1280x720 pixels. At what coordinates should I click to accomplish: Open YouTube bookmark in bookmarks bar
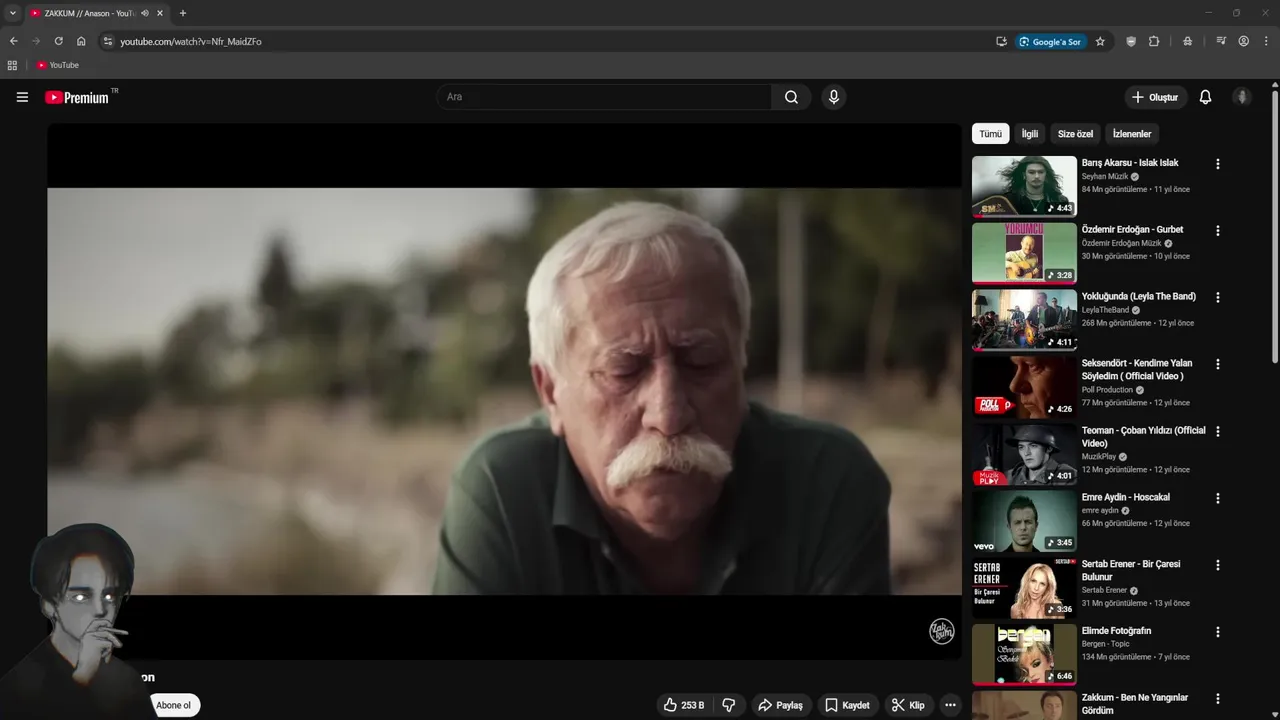click(58, 65)
